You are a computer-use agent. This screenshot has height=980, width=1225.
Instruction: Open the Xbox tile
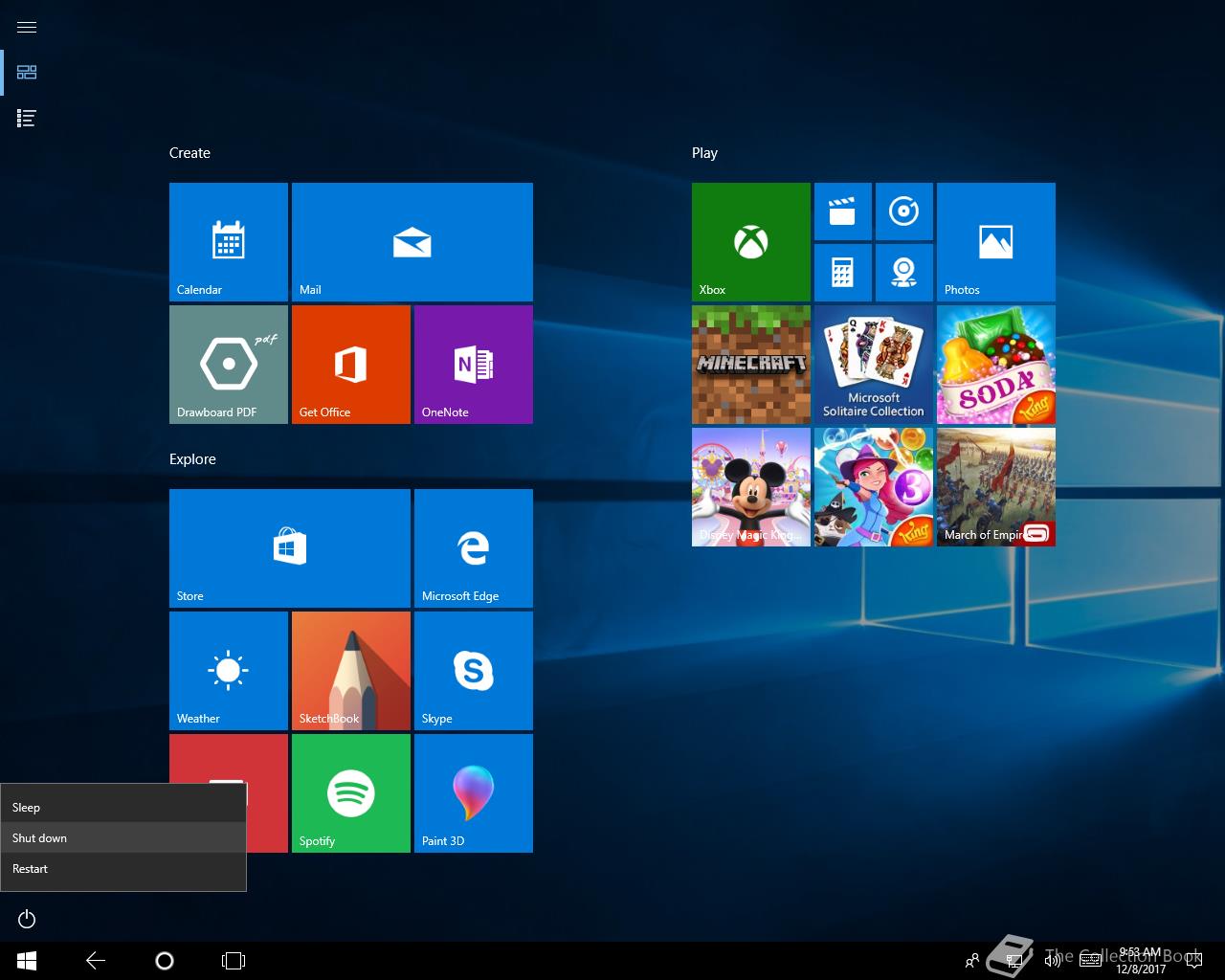(x=751, y=242)
